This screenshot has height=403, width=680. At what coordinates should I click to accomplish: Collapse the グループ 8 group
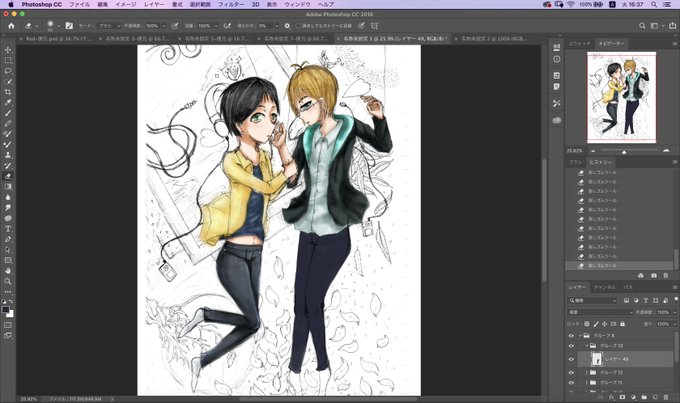point(581,336)
